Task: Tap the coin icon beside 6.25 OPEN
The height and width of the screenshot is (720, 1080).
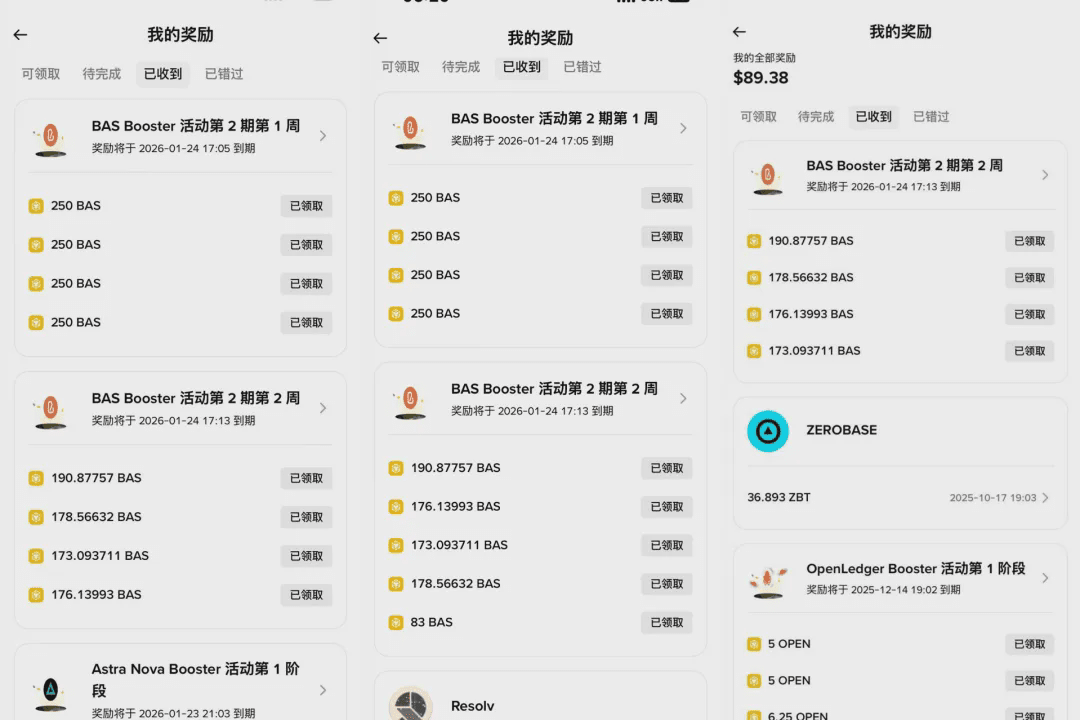Action: point(754,714)
